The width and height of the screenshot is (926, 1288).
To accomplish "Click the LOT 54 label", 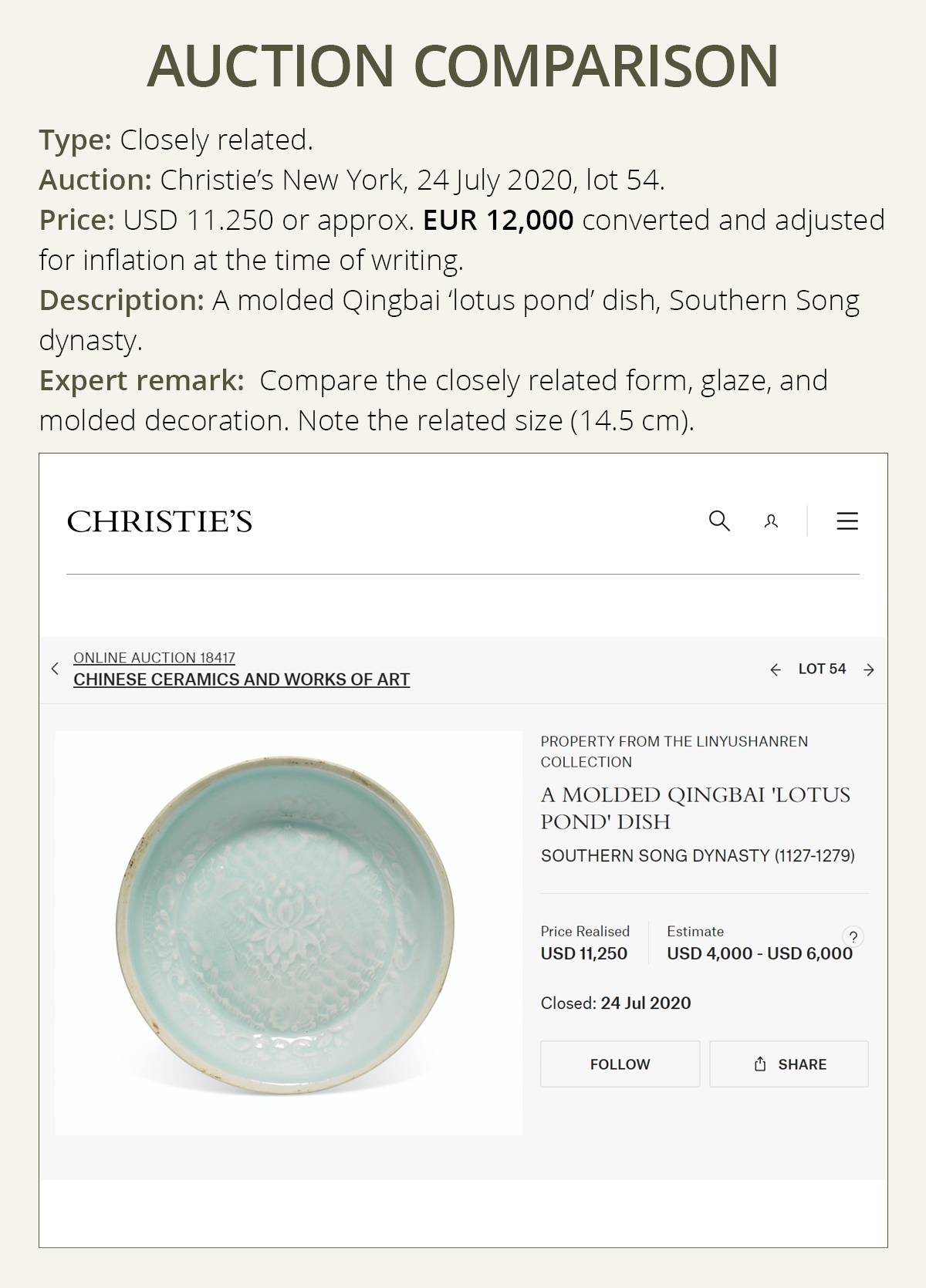I will (822, 669).
